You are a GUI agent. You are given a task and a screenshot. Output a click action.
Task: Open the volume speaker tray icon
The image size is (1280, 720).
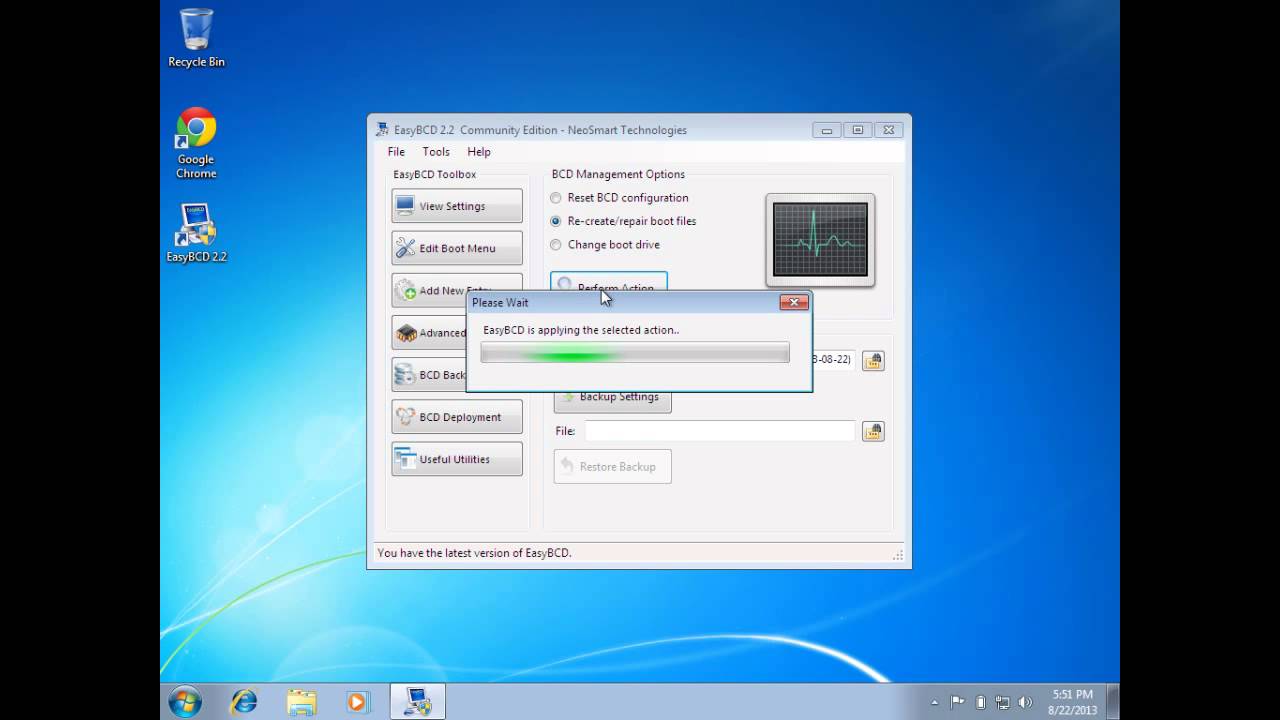click(x=1025, y=702)
